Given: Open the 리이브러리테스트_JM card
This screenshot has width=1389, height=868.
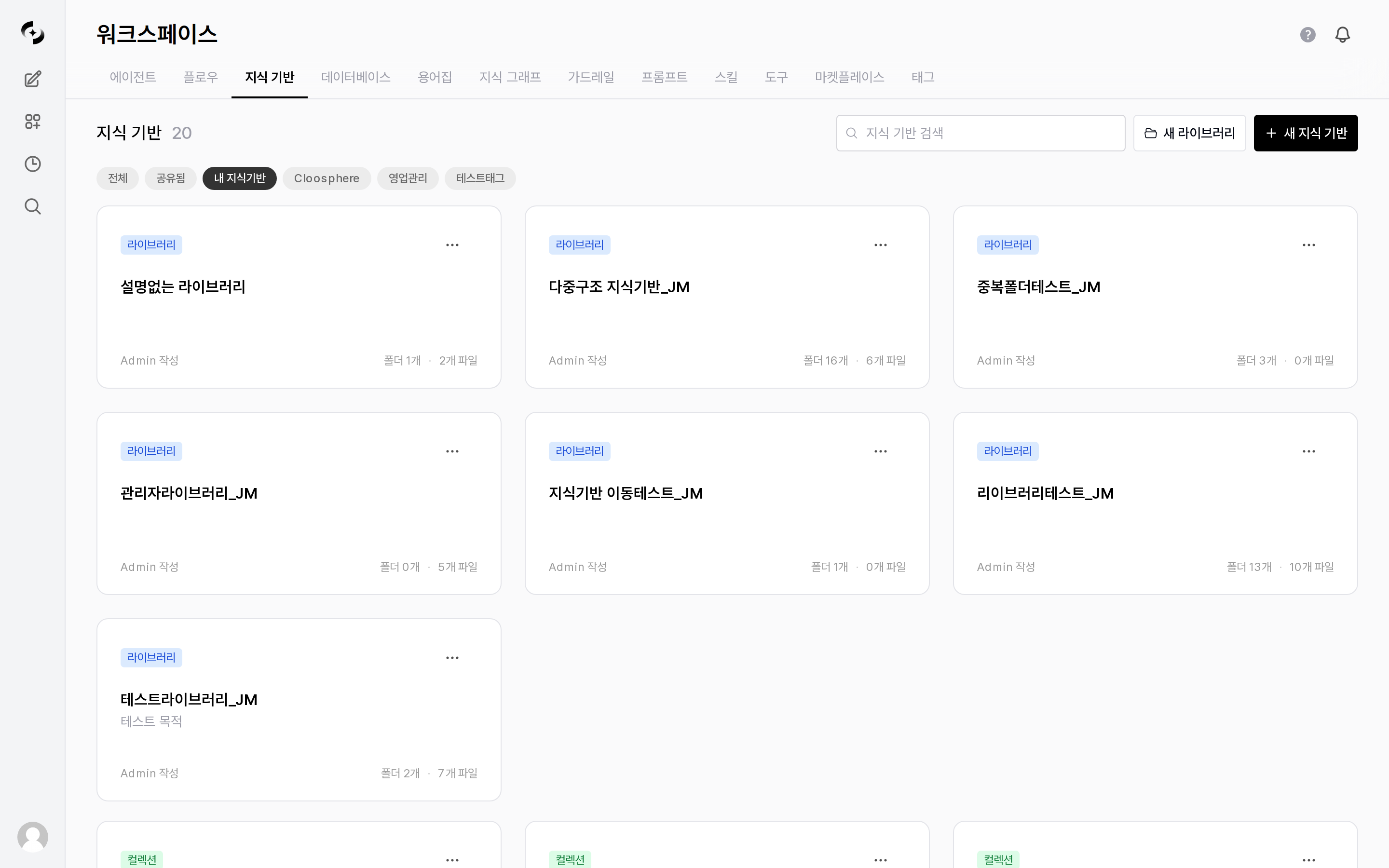Looking at the screenshot, I should pos(1156,503).
